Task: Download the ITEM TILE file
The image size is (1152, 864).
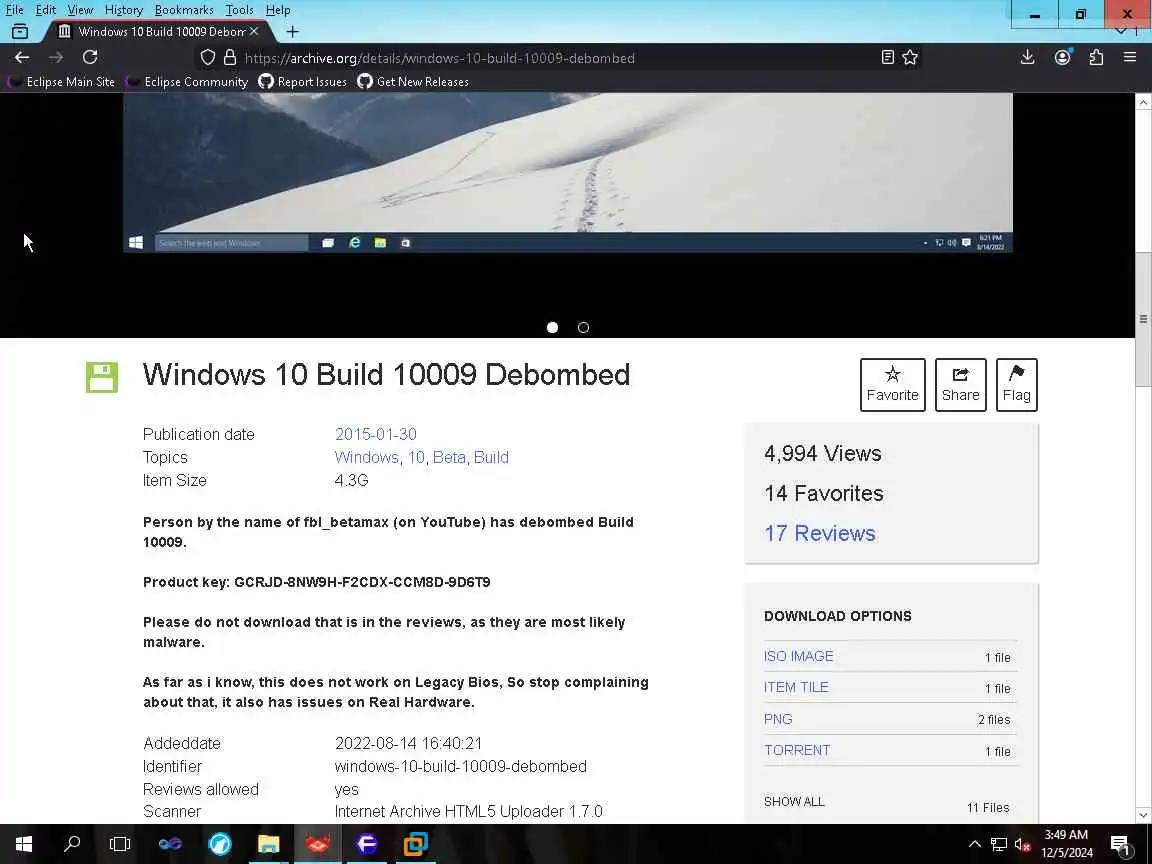Action: pyautogui.click(x=796, y=688)
